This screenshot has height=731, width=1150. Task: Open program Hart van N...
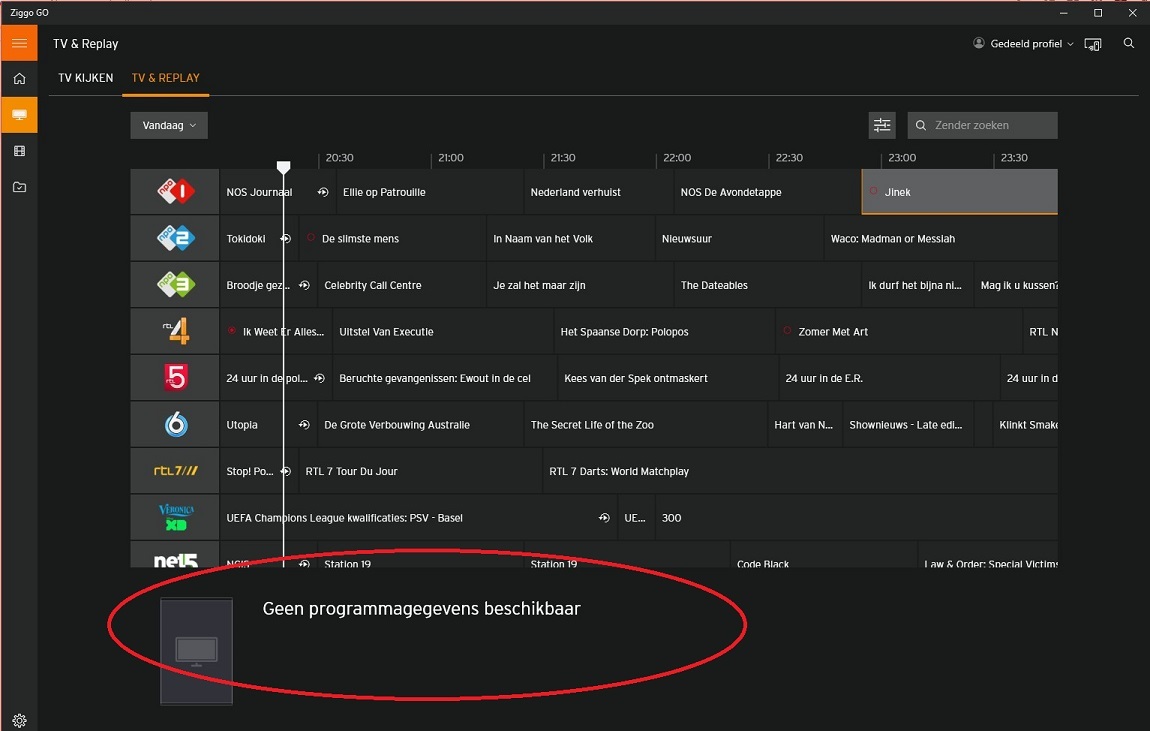805,425
